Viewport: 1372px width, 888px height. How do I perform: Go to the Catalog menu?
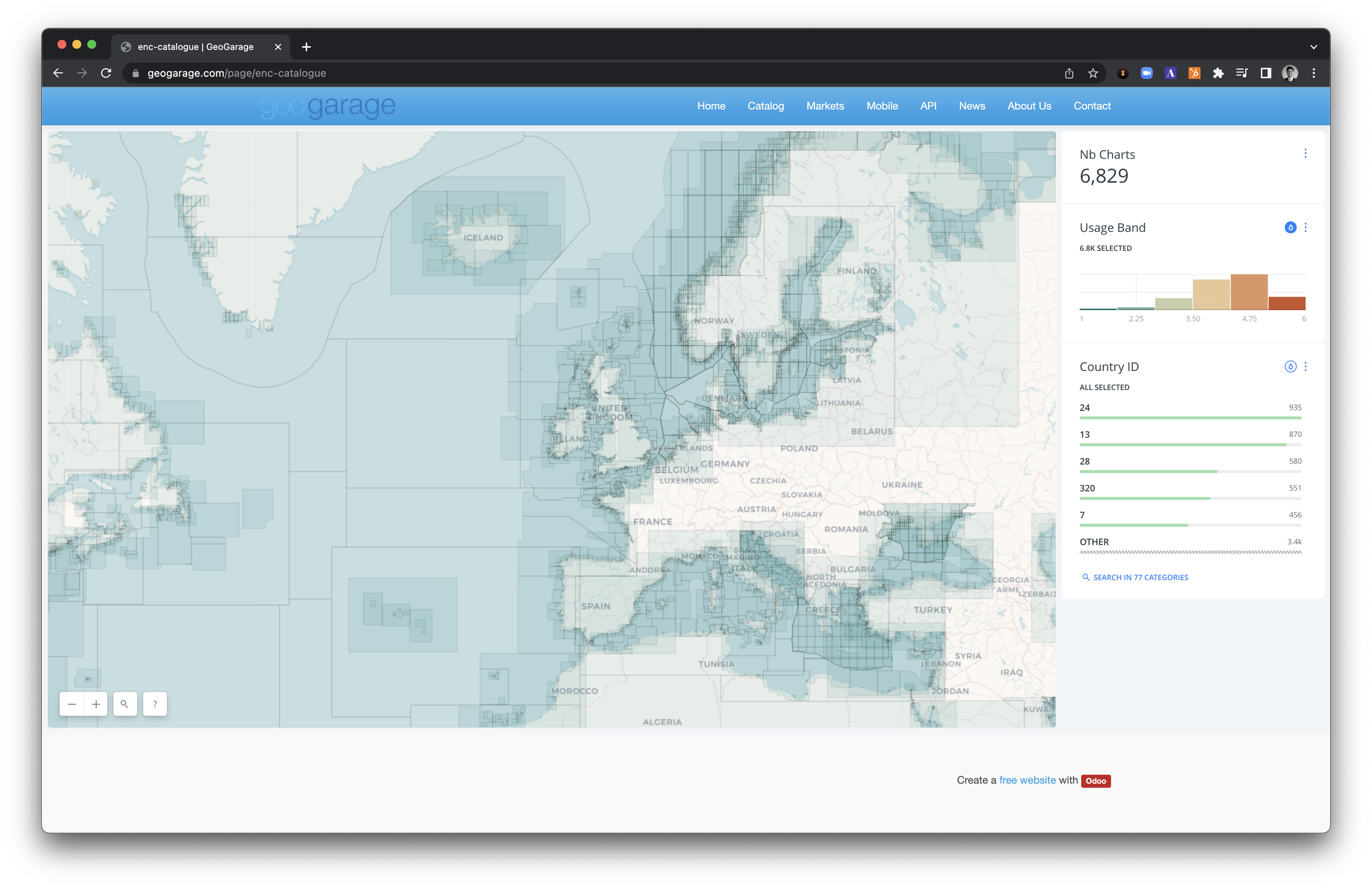click(766, 106)
